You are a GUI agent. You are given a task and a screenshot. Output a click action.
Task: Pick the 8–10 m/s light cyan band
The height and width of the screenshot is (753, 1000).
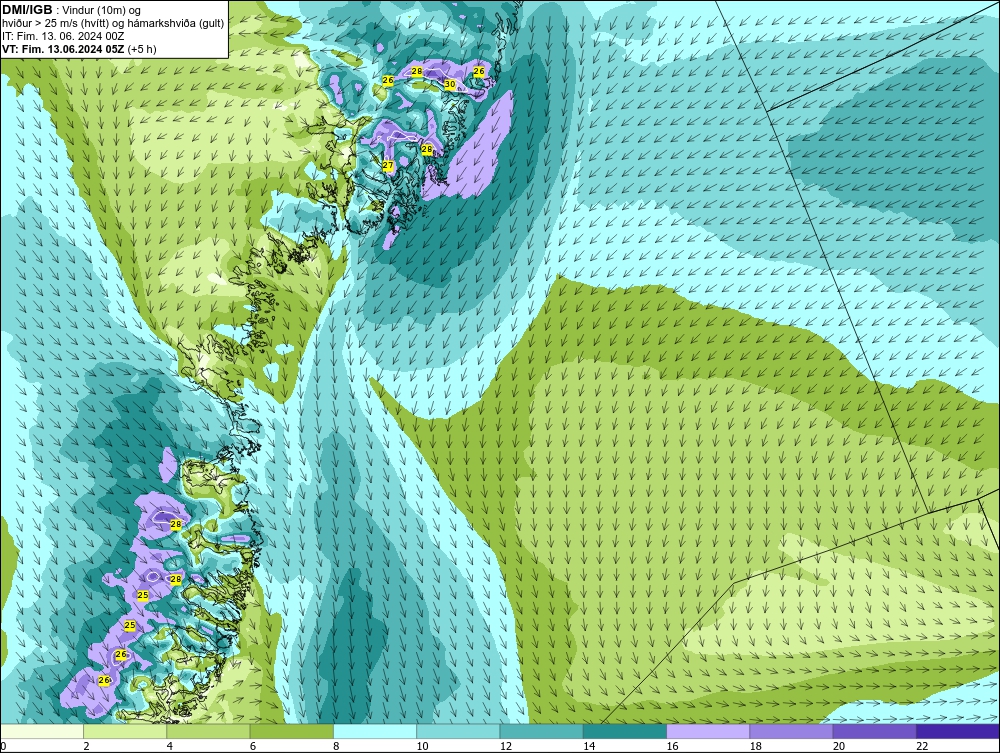[375, 731]
